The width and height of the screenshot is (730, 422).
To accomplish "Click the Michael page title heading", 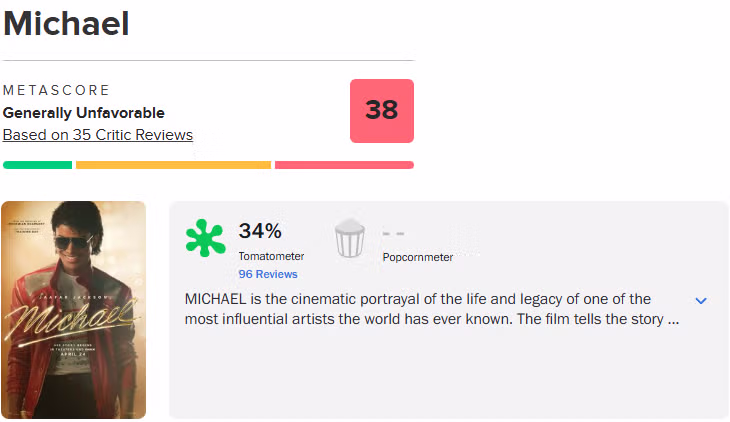I will [x=66, y=24].
